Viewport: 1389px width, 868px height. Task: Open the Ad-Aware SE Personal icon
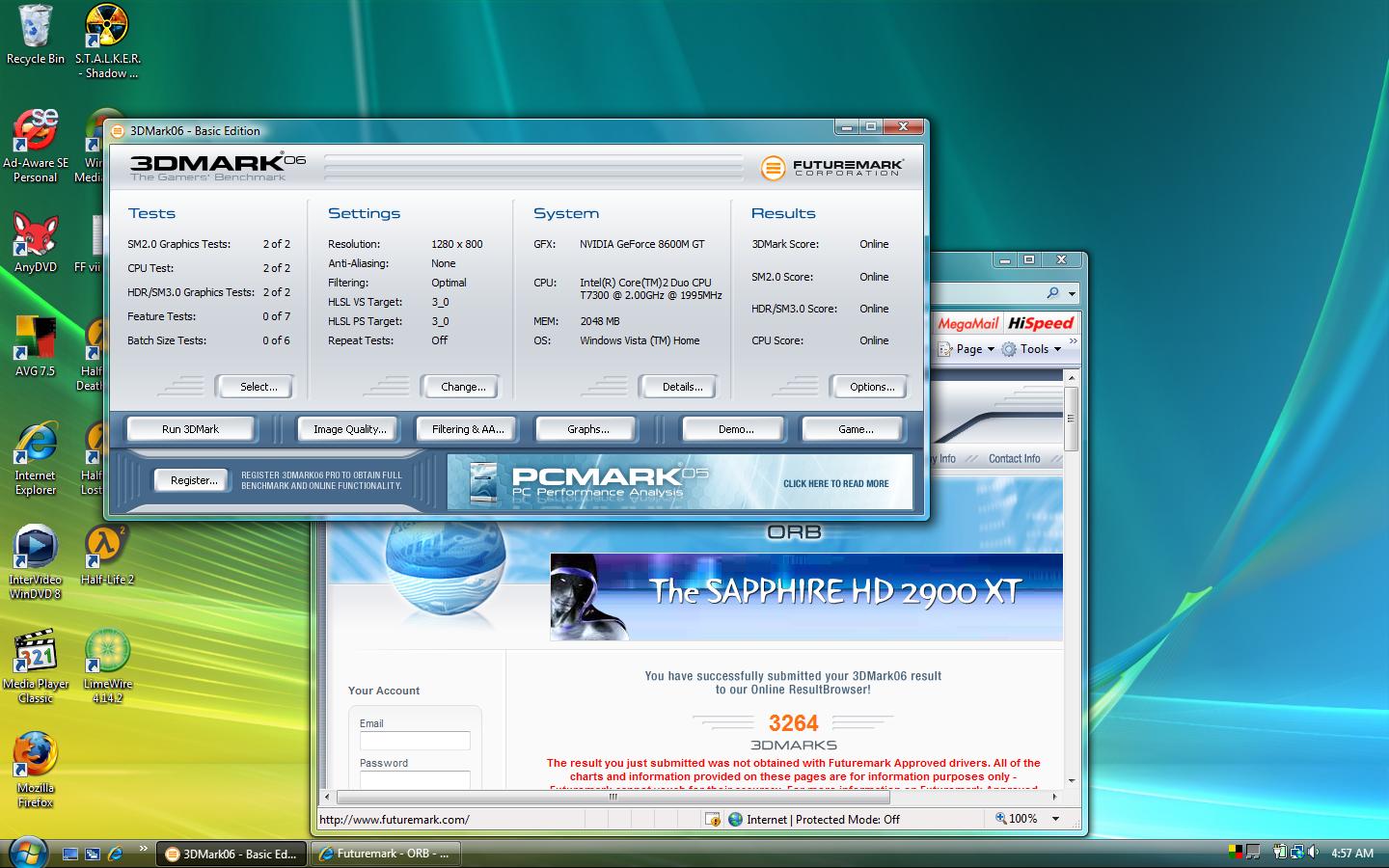[x=36, y=146]
